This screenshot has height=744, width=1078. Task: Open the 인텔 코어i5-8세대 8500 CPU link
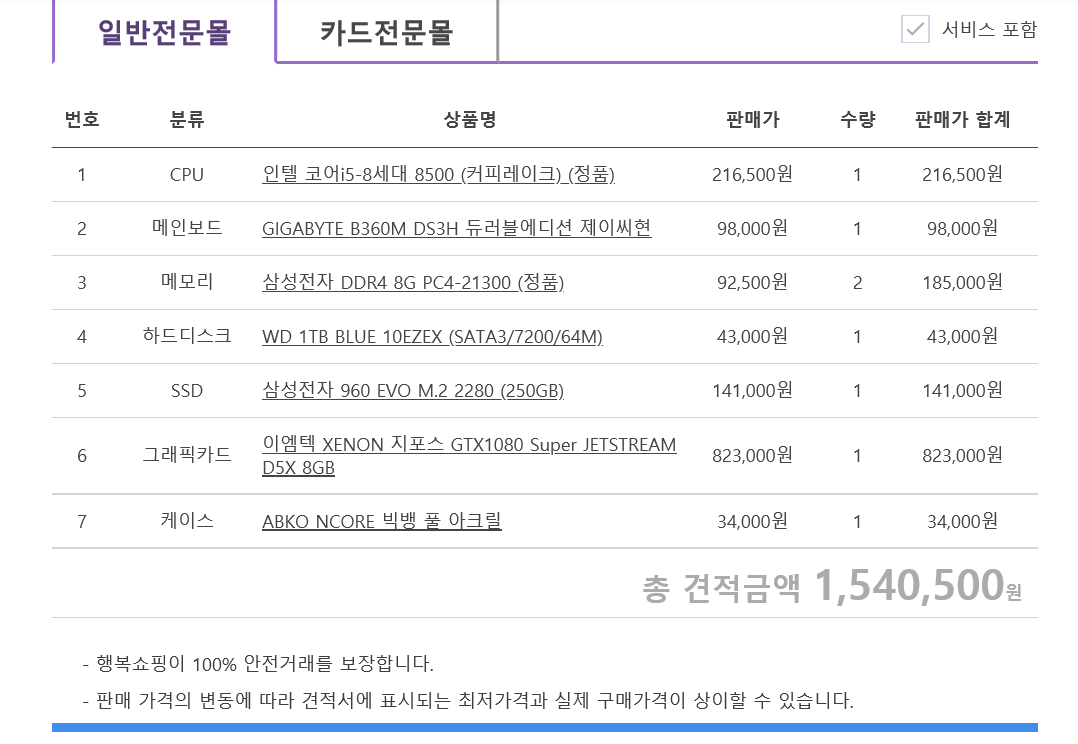point(438,174)
